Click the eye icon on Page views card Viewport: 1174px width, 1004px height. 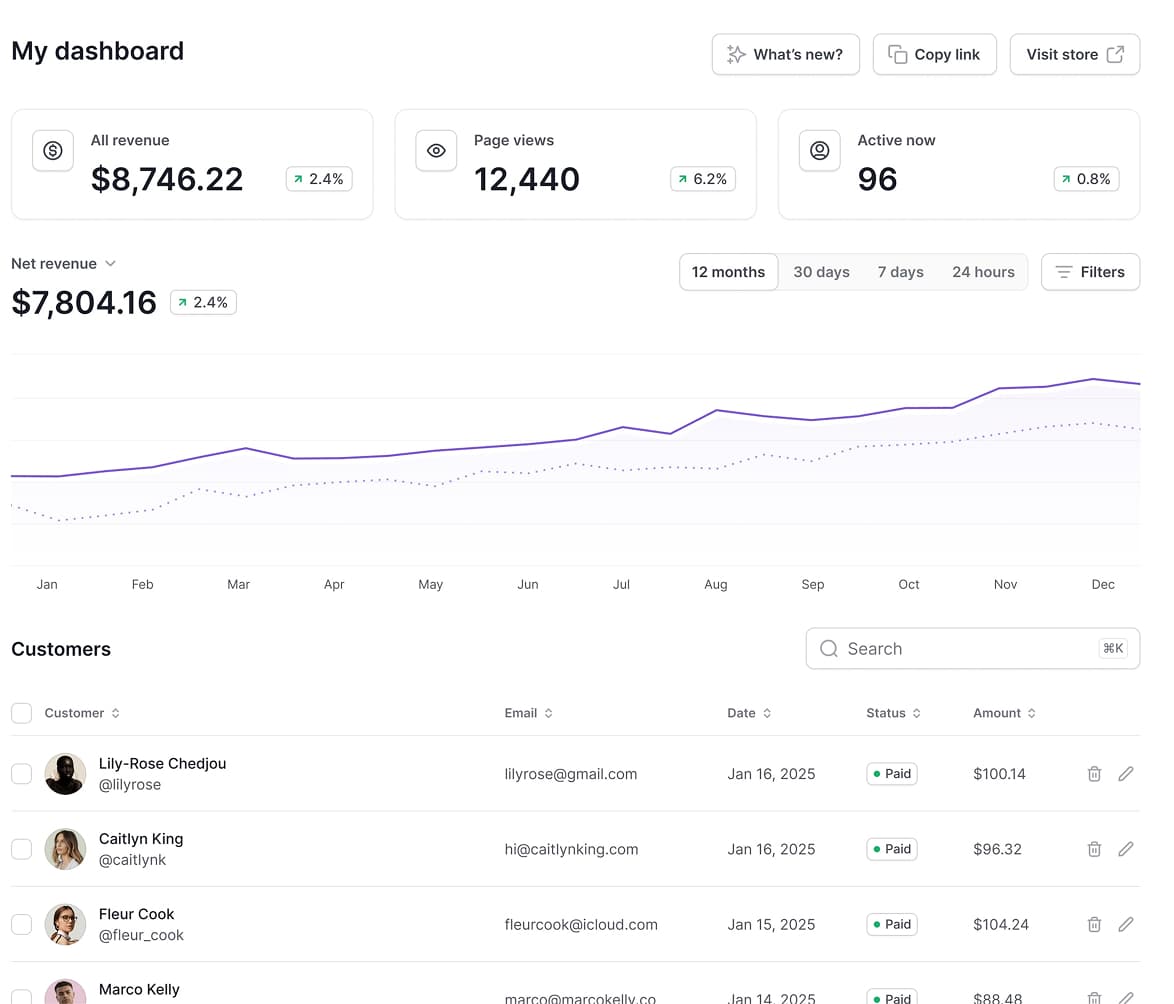coord(436,151)
